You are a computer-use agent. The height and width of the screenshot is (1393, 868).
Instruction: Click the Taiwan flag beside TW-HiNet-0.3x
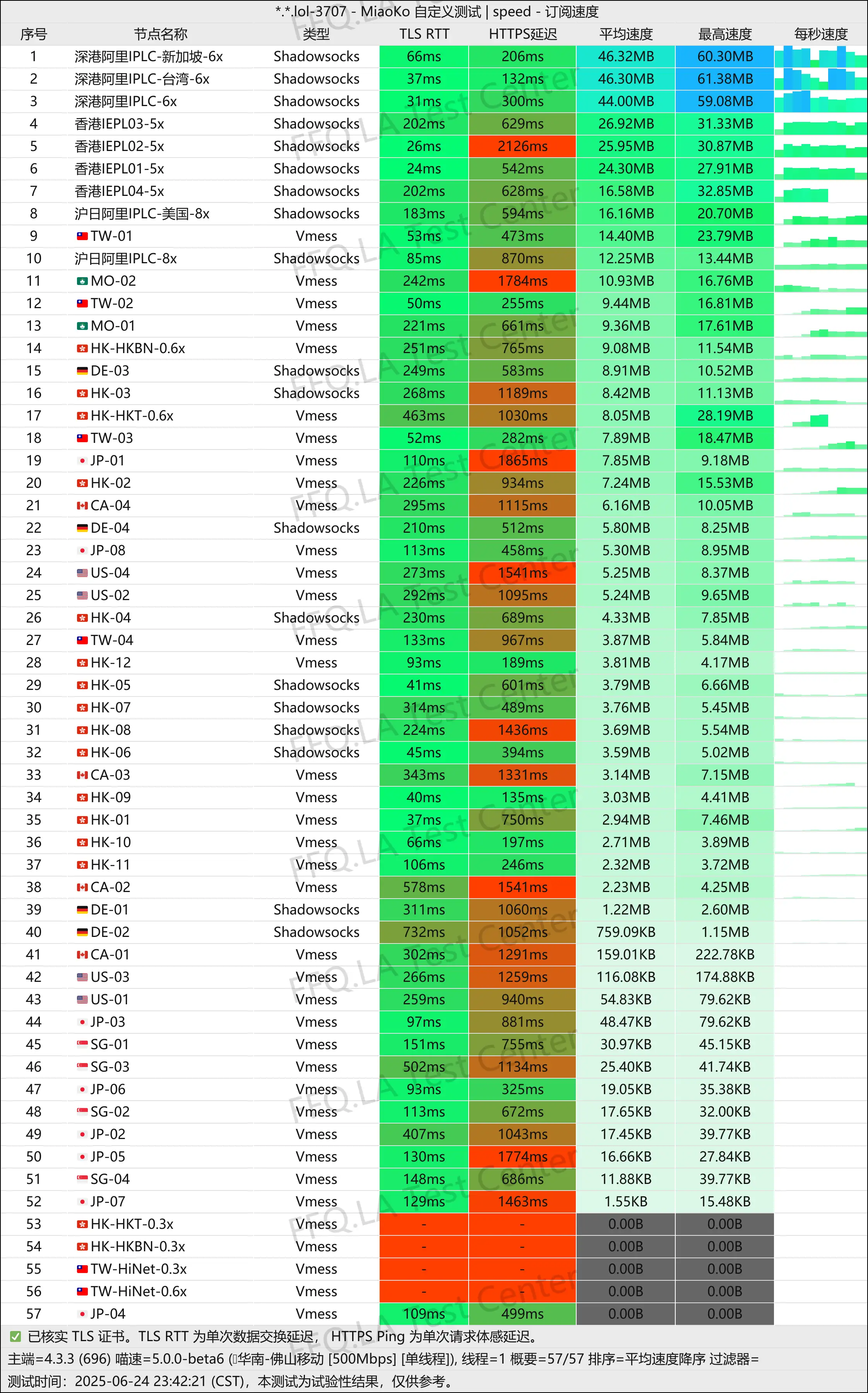pyautogui.click(x=82, y=1269)
